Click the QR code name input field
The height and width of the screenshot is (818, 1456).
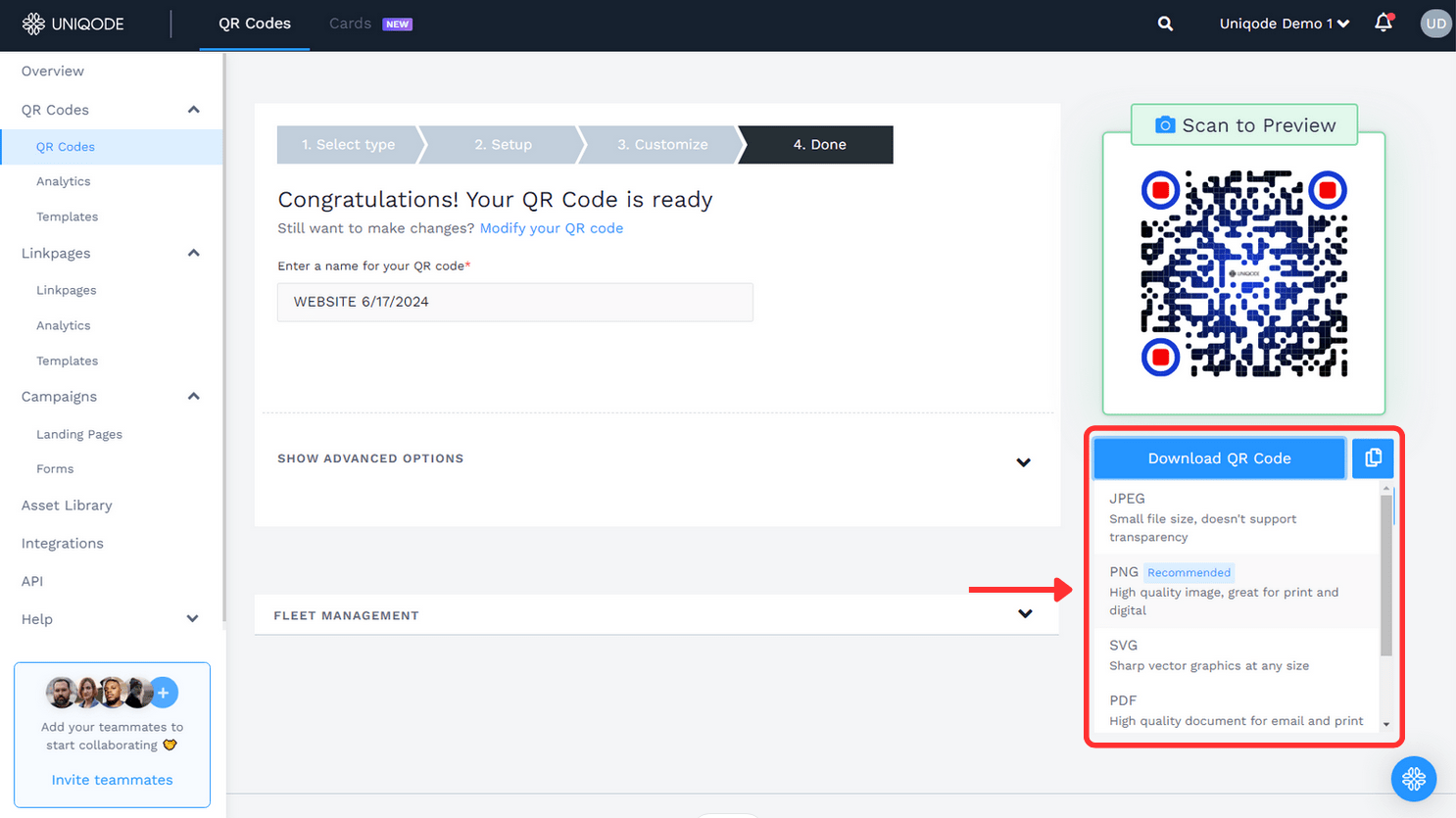click(x=514, y=302)
